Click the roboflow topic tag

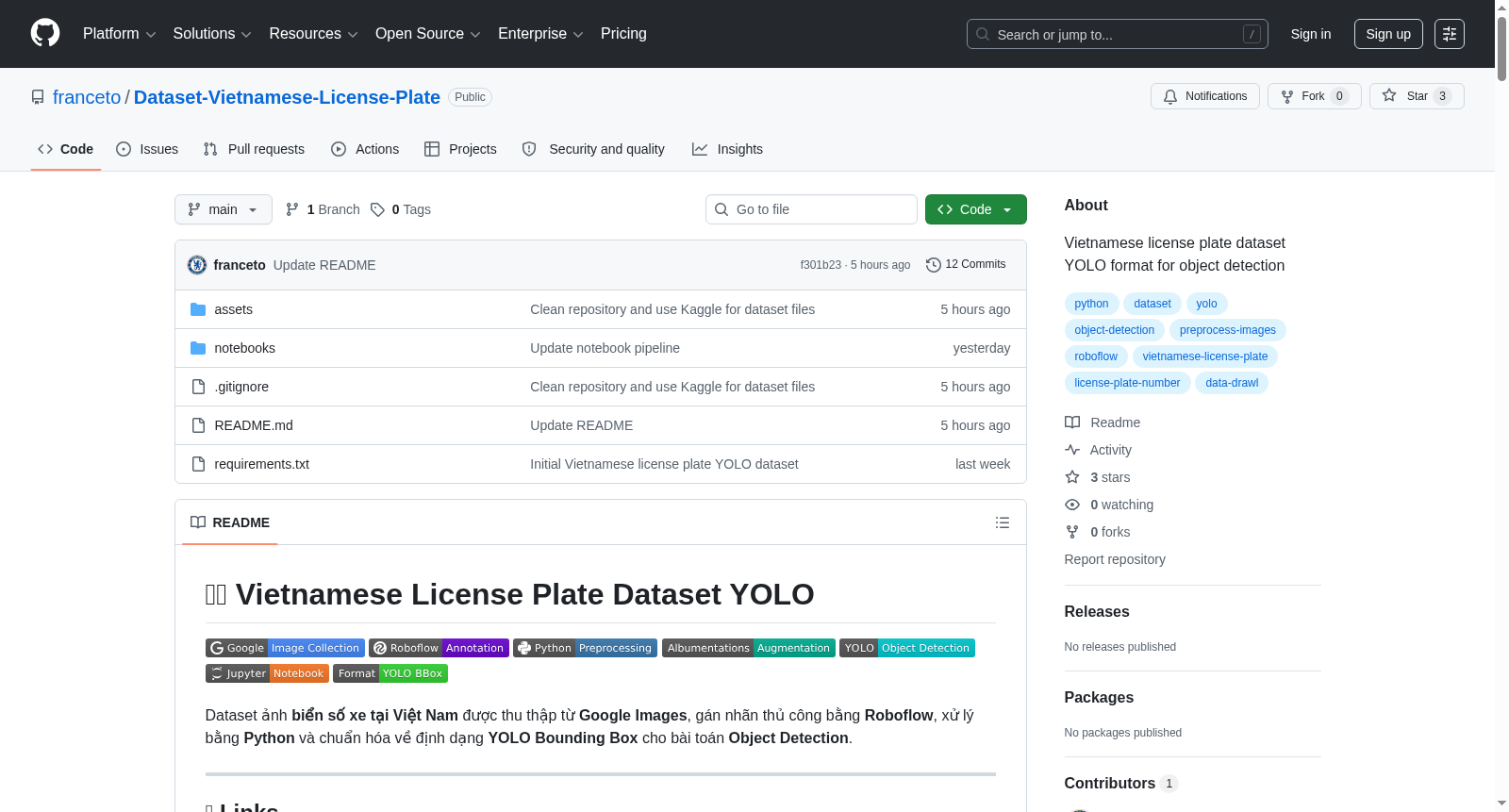1096,356
